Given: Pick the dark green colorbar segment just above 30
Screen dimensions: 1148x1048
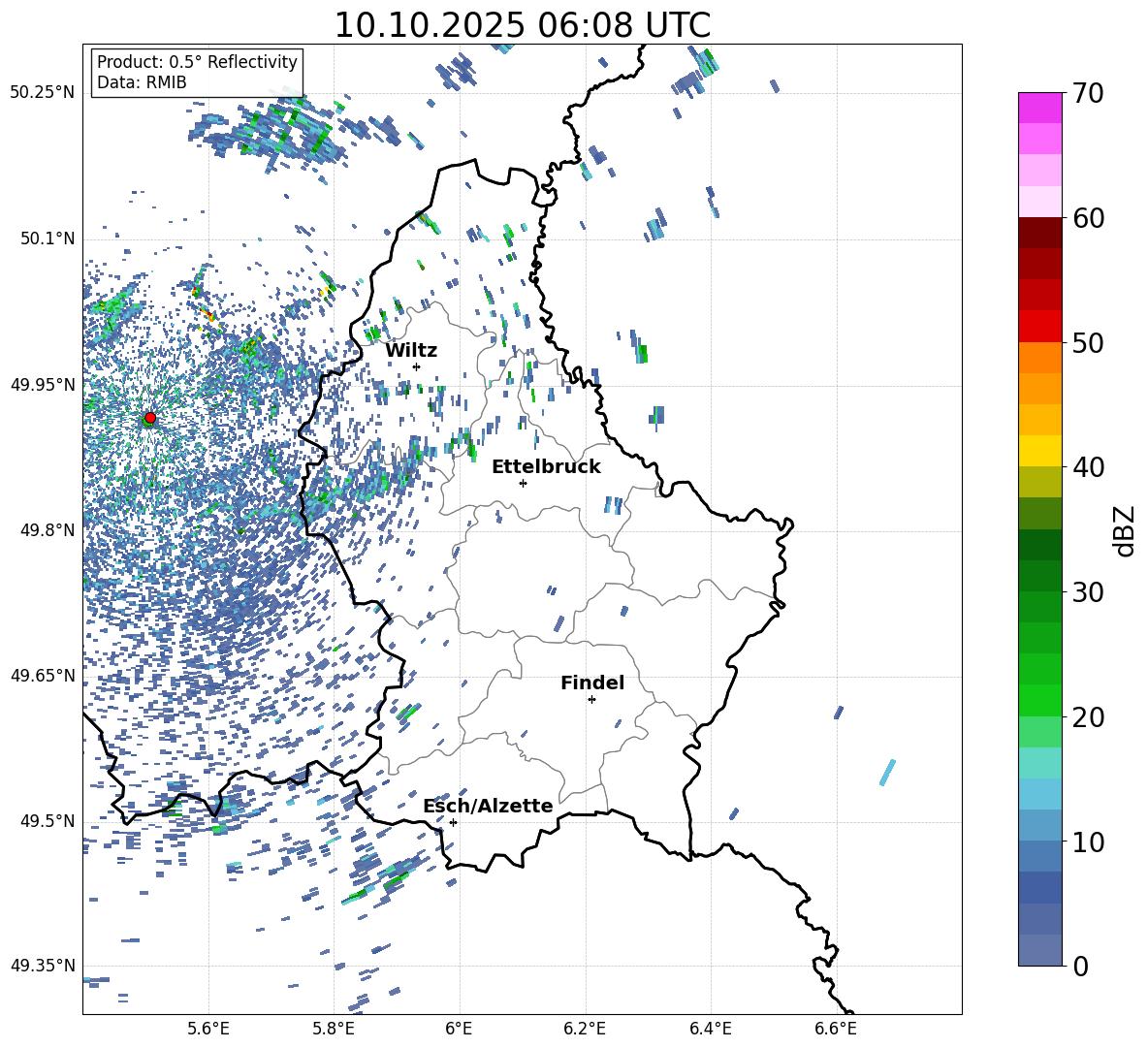Looking at the screenshot, I should 1040,576.
